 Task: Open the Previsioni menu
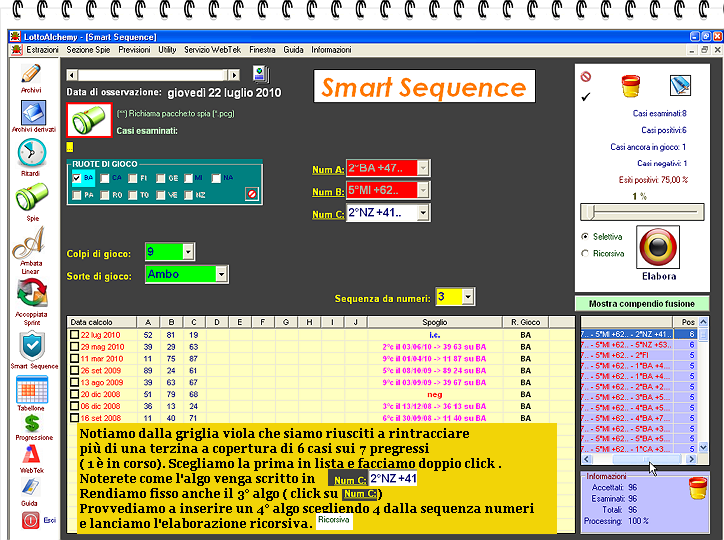(x=134, y=49)
